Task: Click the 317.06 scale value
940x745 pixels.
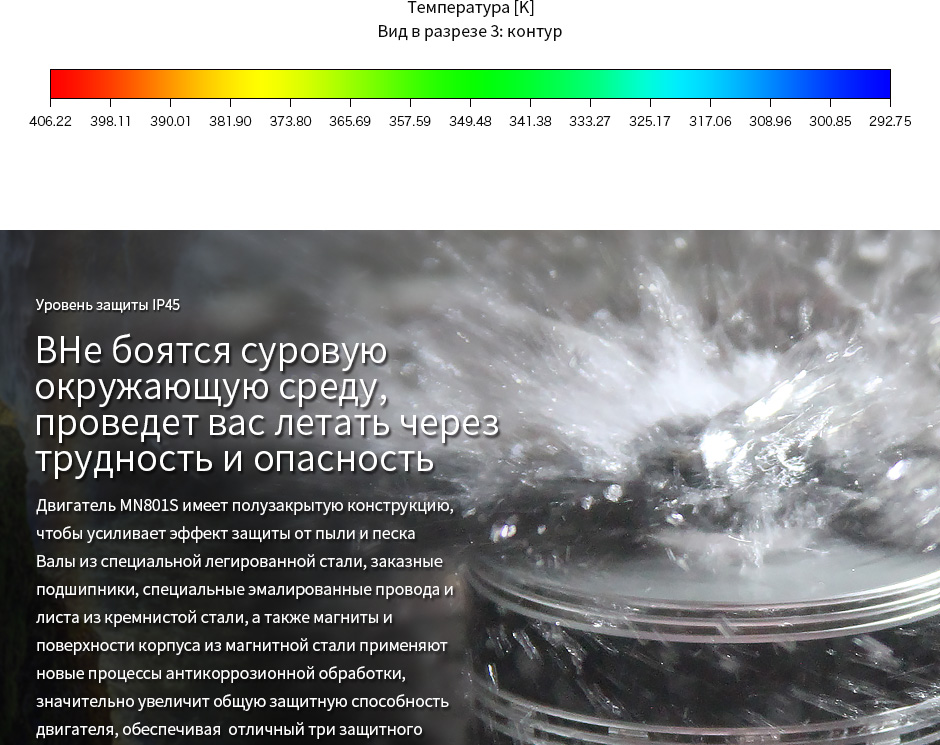Action: tap(710, 121)
